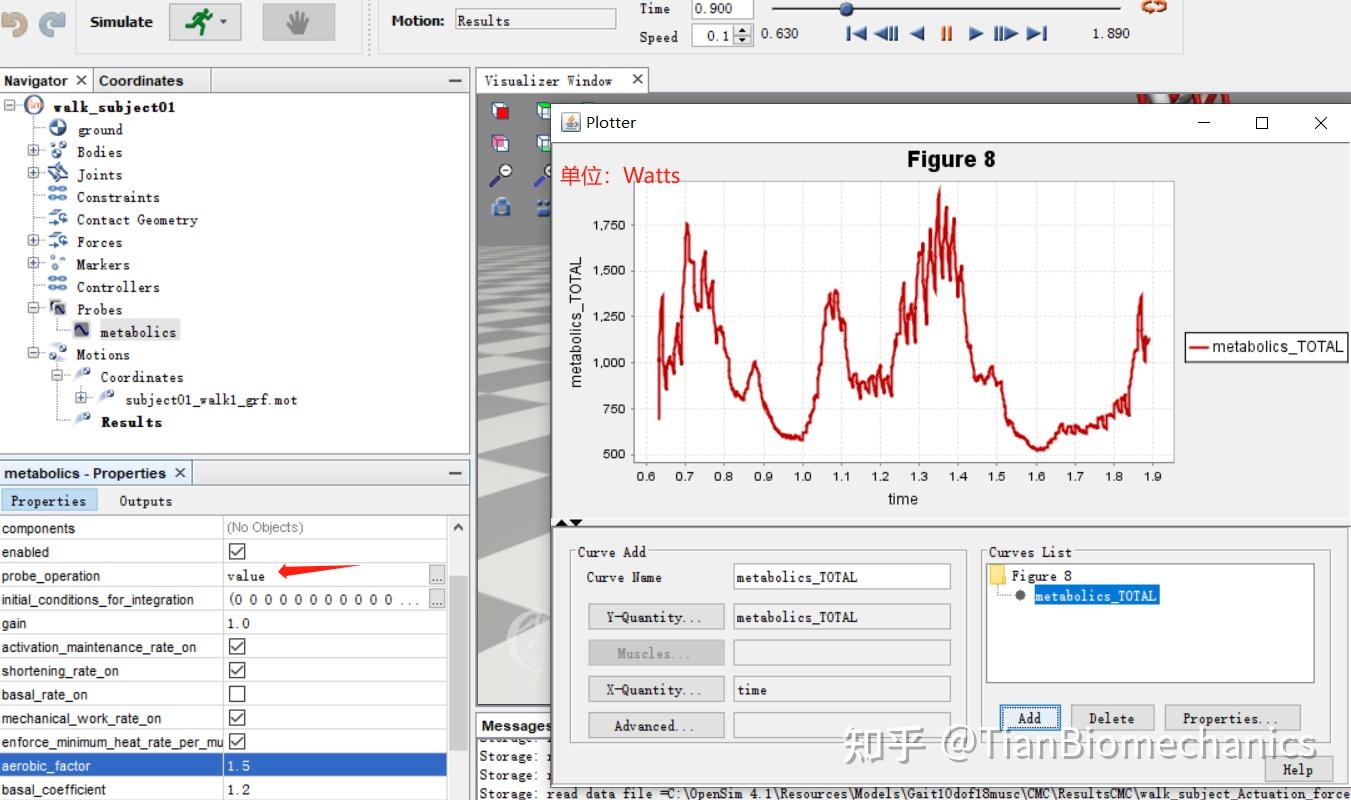Expand the subject01_walk1_grf.mot tree node
This screenshot has height=800, width=1351.
(x=82, y=398)
